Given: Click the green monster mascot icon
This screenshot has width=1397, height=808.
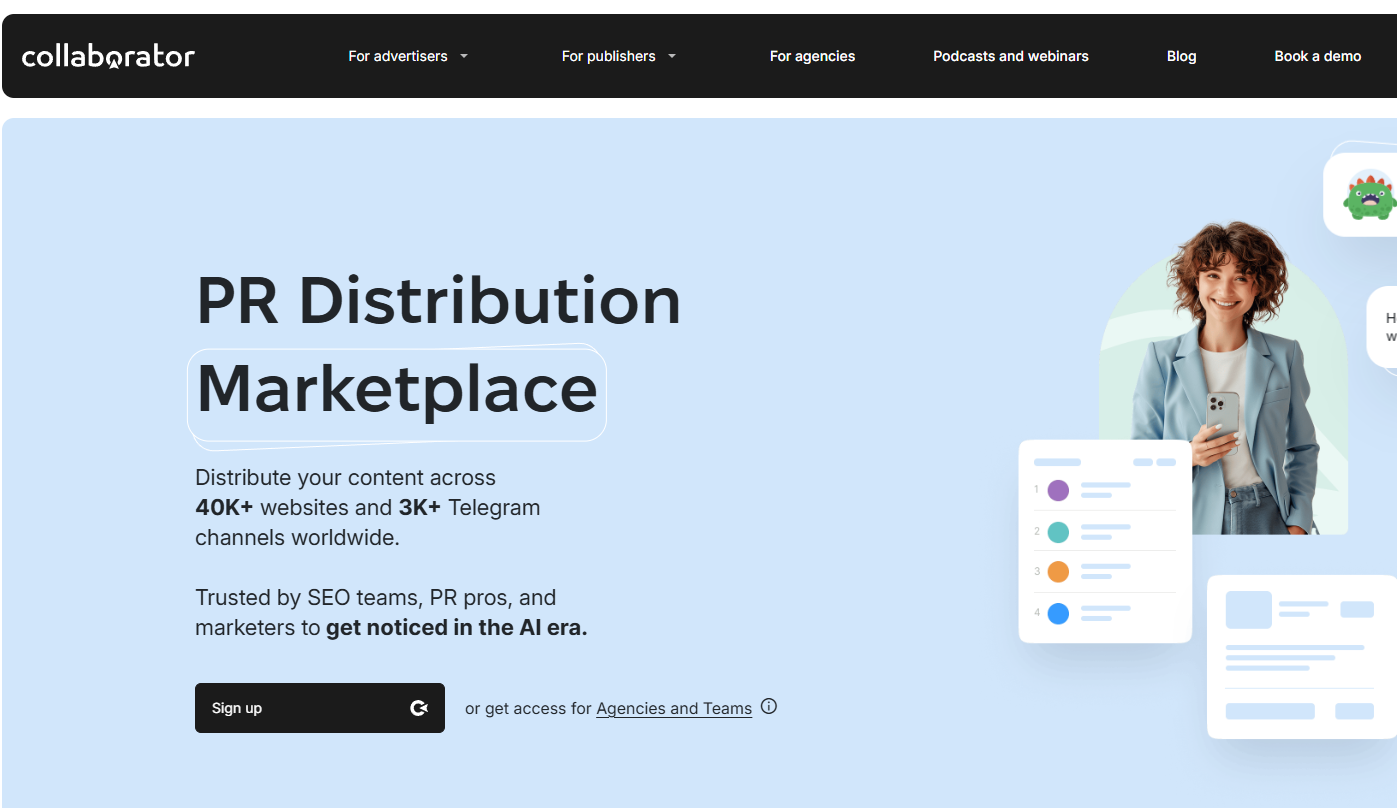Looking at the screenshot, I should (1369, 195).
